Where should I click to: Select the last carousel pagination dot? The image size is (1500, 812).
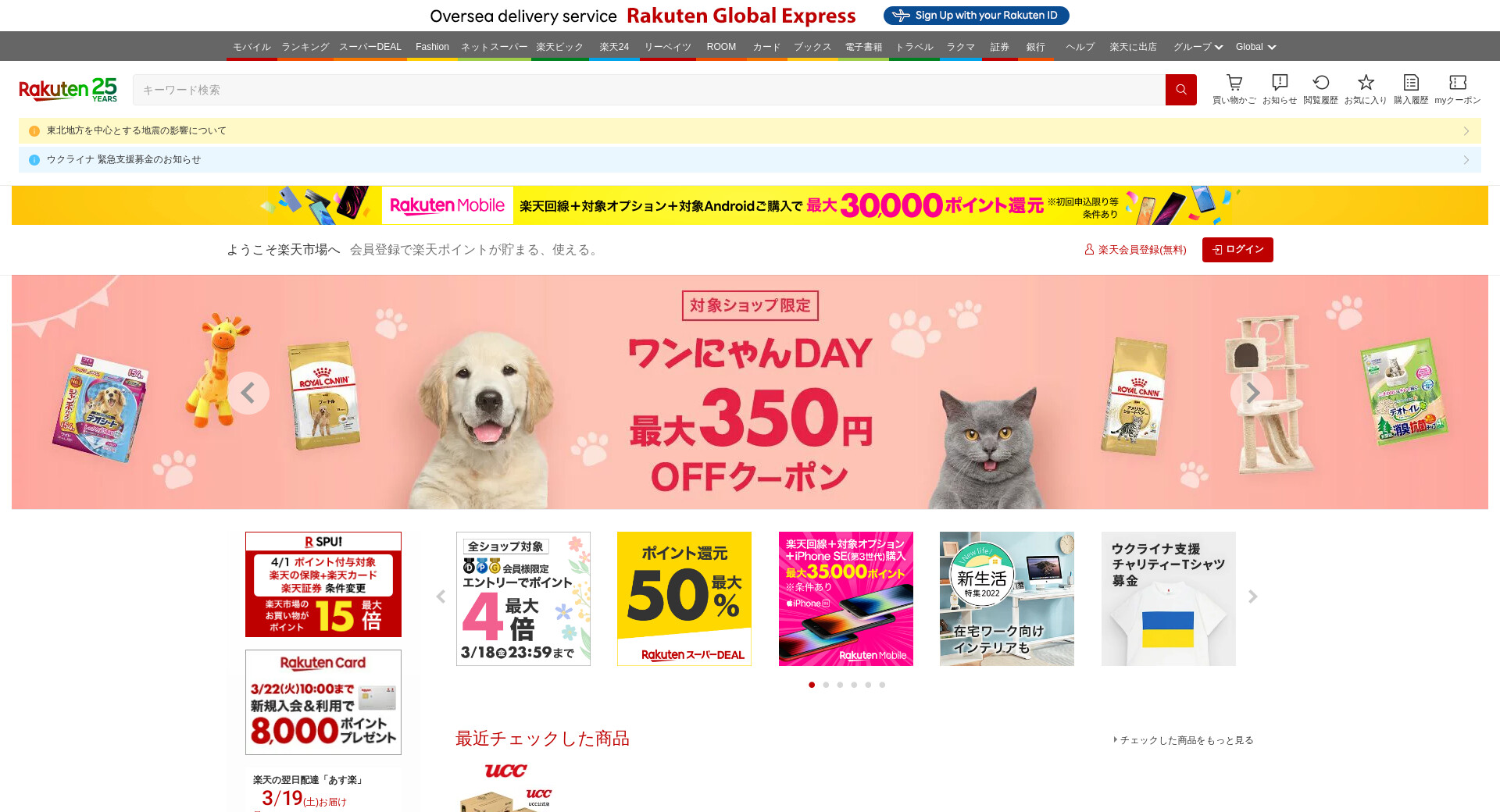(882, 685)
